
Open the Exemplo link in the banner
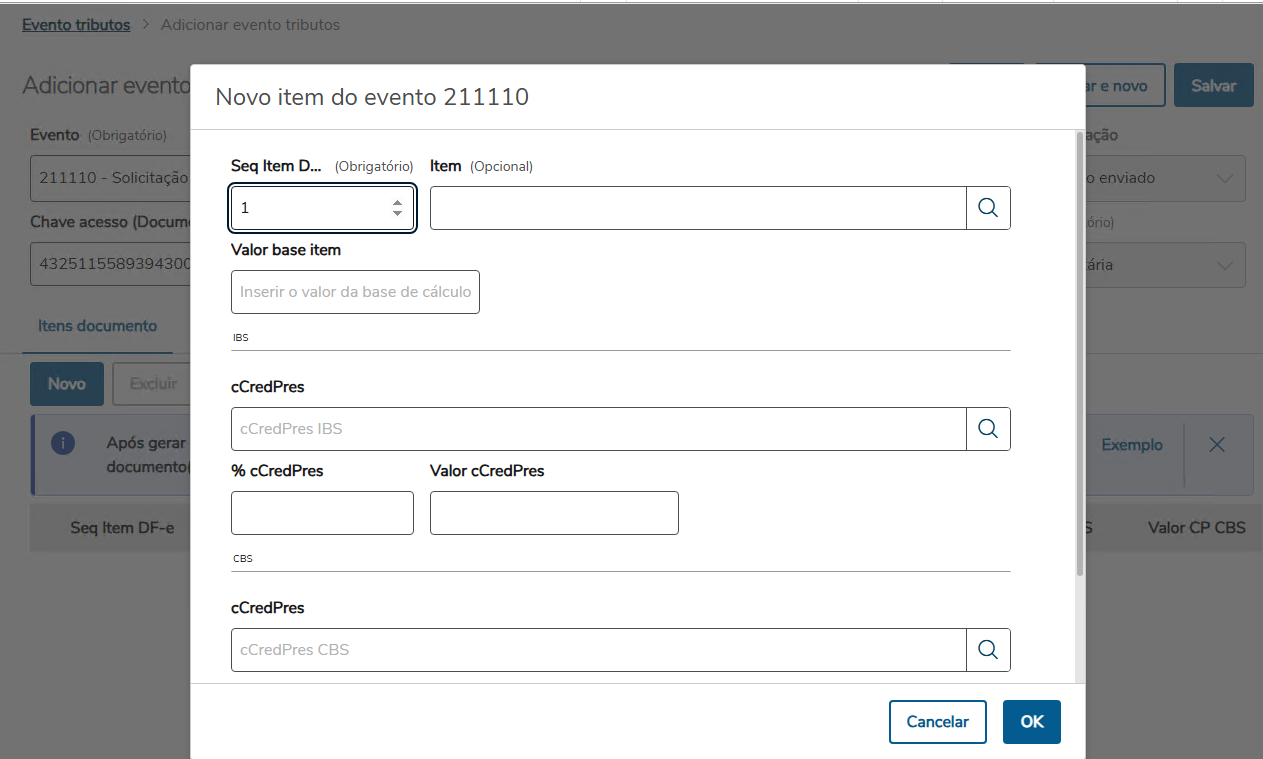[x=1132, y=445]
